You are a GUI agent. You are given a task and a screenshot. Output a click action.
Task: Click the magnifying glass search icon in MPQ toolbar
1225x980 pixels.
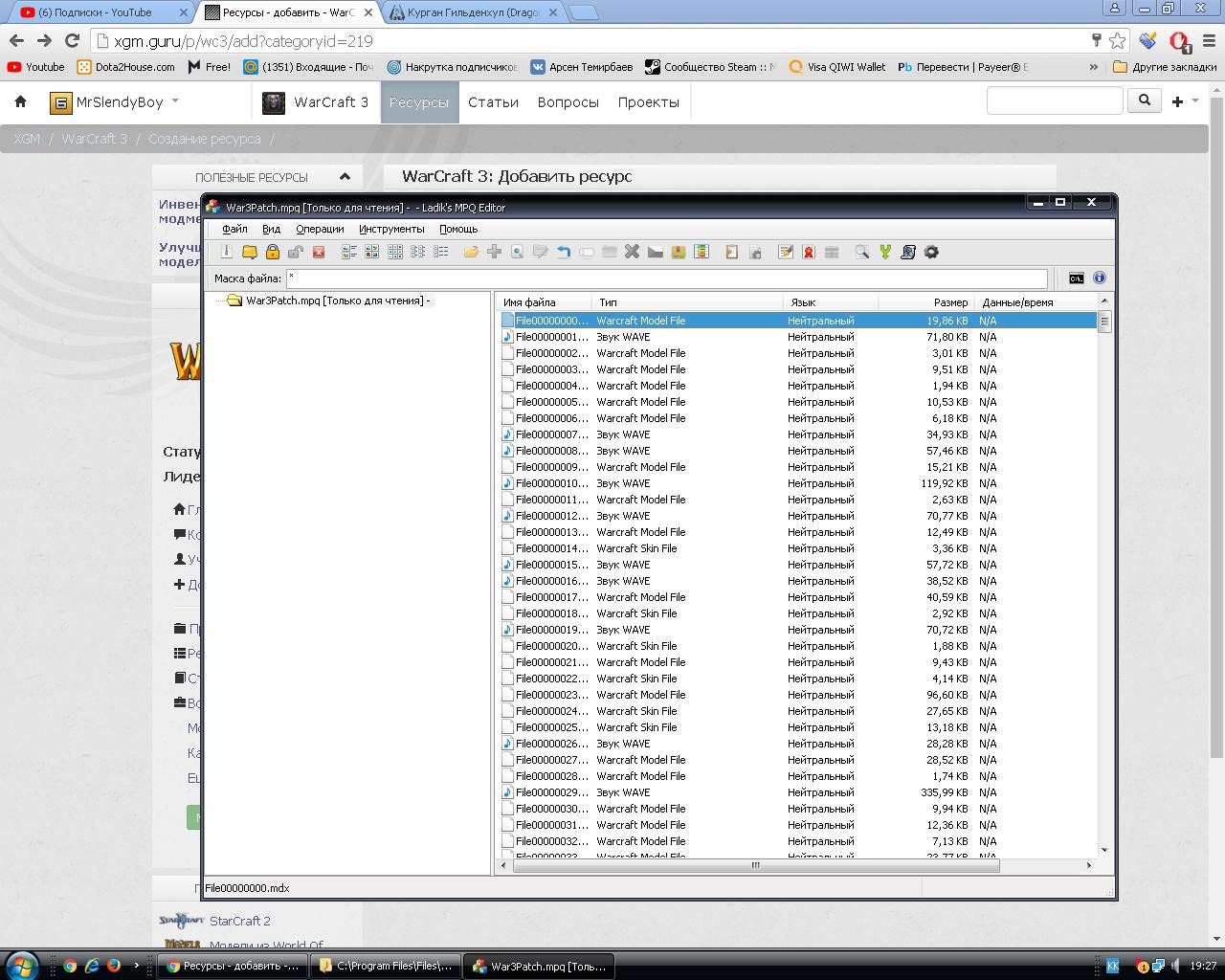coord(862,252)
